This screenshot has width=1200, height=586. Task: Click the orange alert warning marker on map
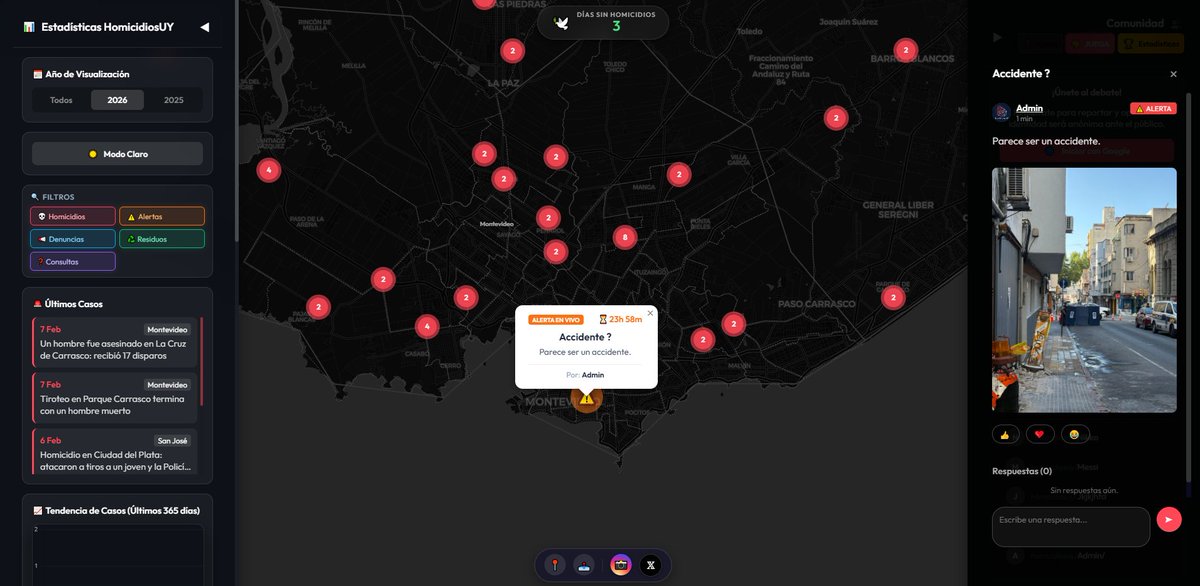tap(586, 398)
